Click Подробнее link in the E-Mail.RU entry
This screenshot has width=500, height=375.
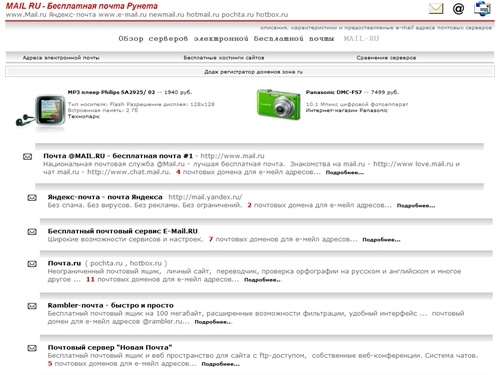point(381,240)
